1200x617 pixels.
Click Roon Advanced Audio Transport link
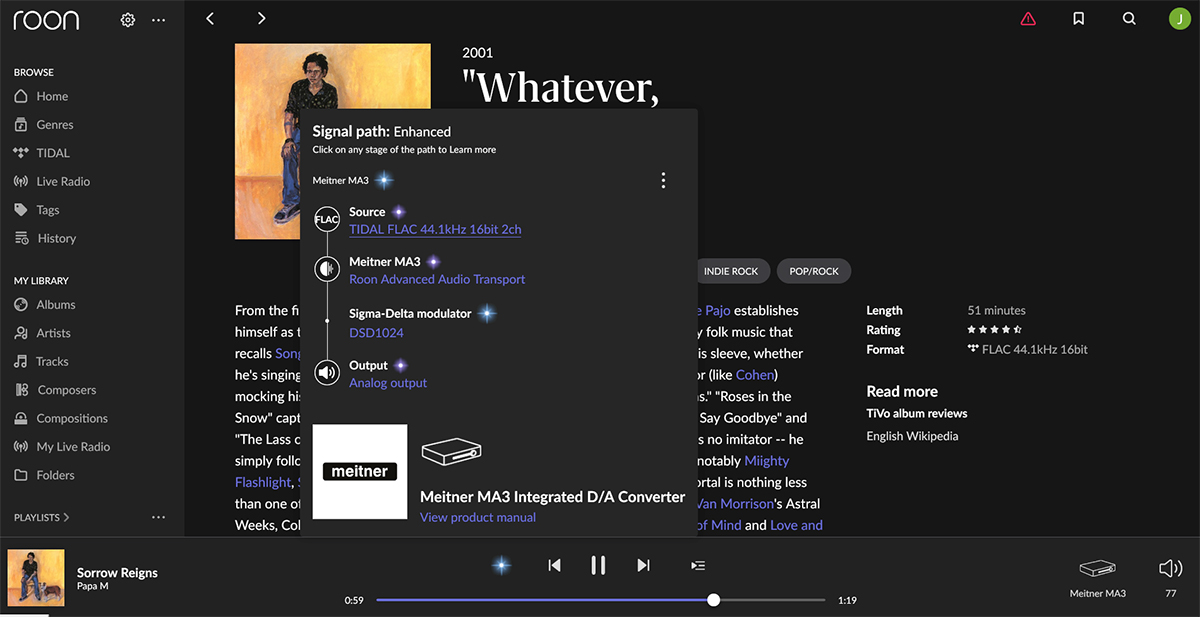[x=437, y=279]
